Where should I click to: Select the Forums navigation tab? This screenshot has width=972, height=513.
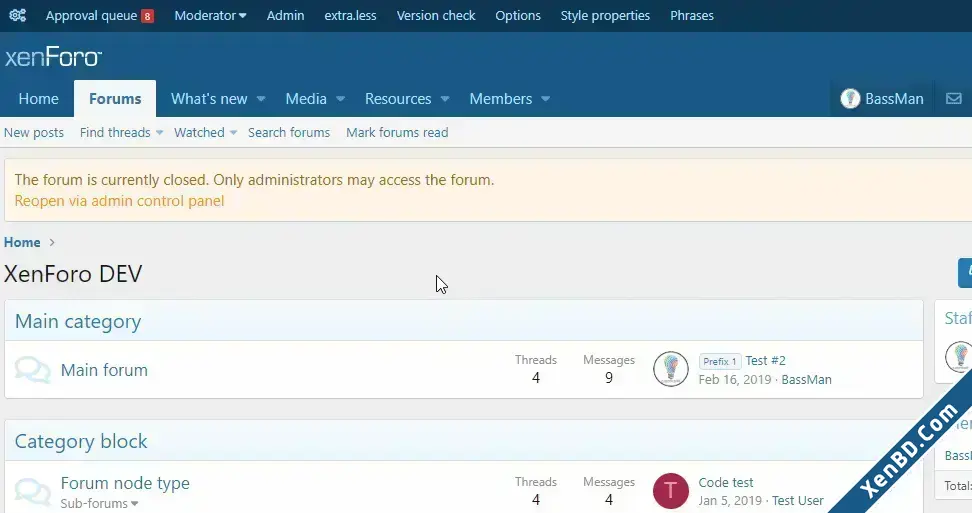coord(115,99)
